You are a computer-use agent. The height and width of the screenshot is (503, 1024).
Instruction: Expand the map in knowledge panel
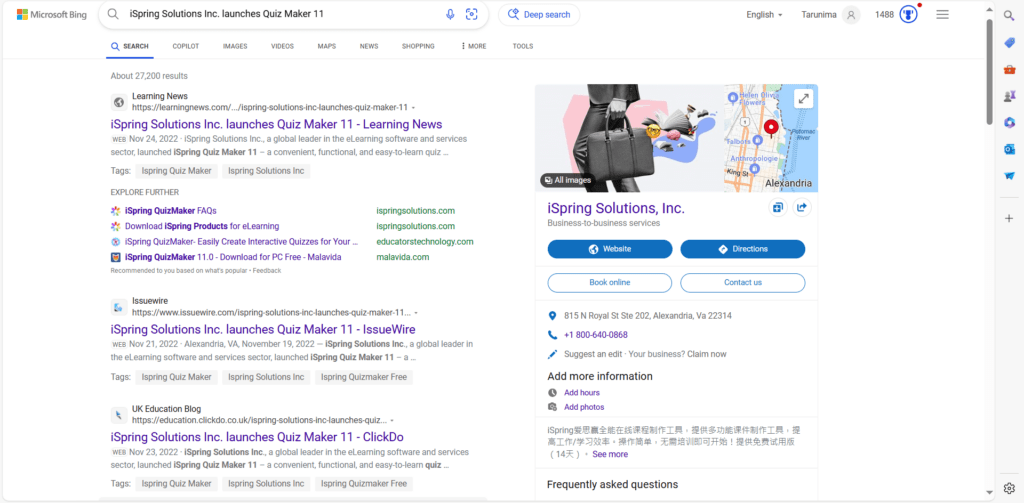(803, 98)
